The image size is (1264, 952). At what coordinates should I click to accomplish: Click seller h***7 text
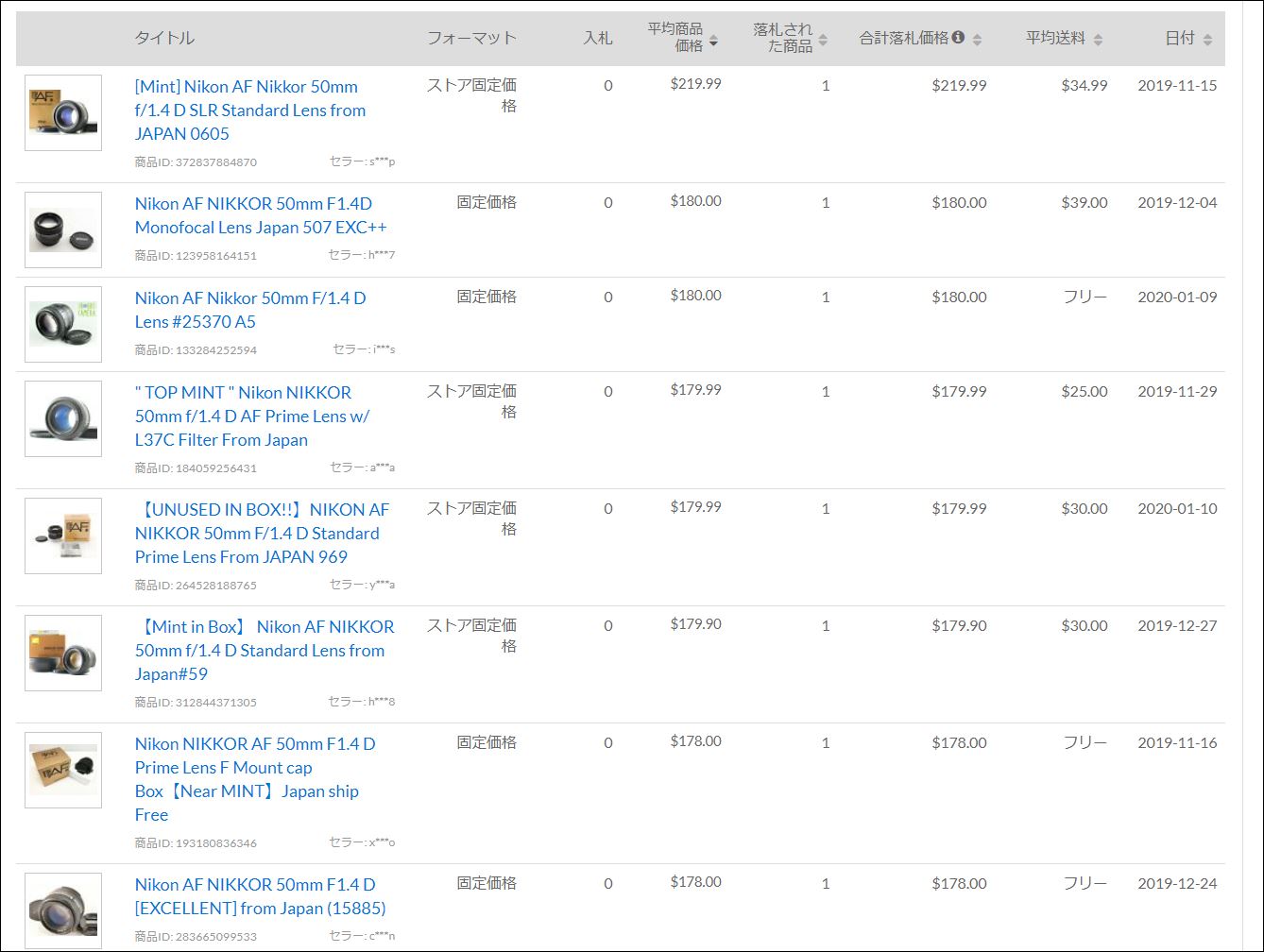point(362,255)
